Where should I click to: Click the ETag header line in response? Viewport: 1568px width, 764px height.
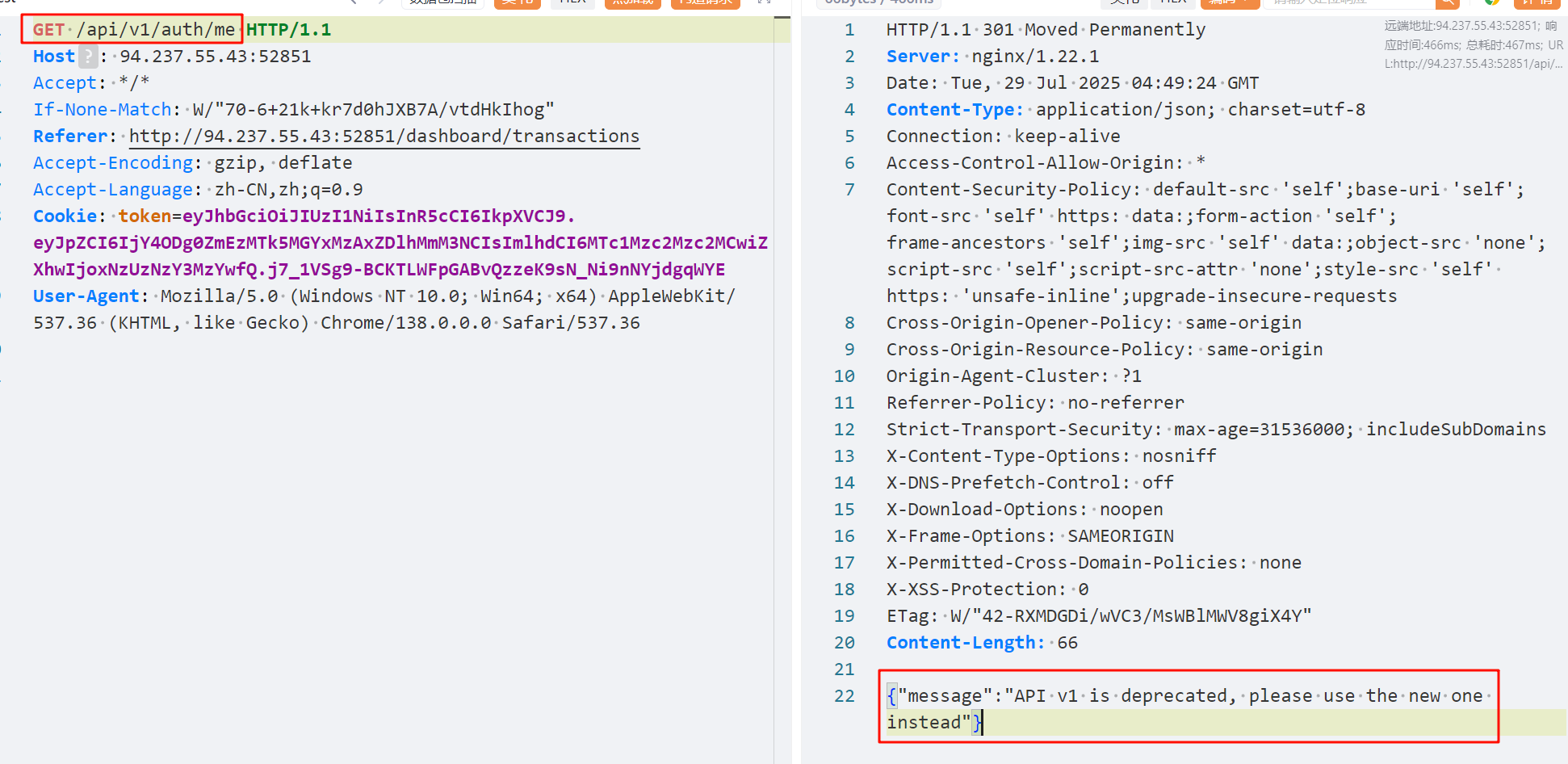pyautogui.click(x=1098, y=616)
